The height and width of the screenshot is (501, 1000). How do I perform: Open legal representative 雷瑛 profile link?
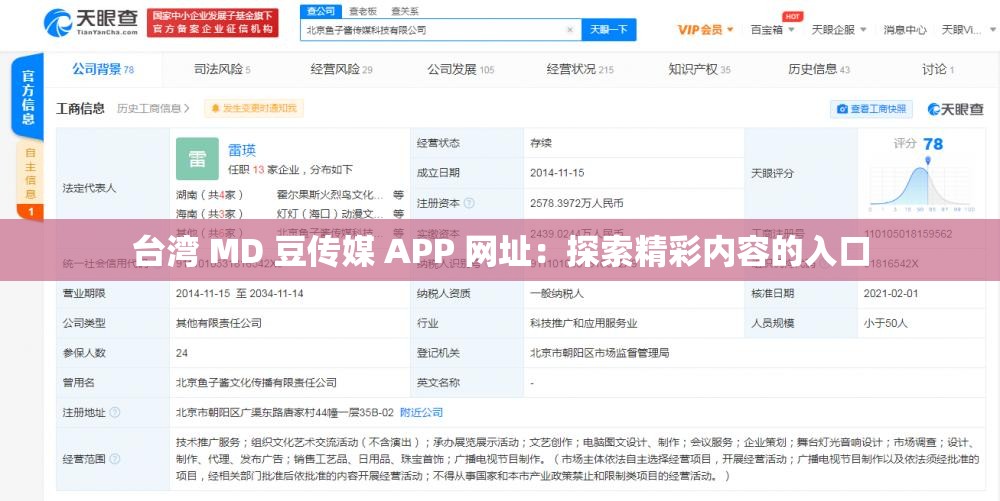pyautogui.click(x=242, y=150)
